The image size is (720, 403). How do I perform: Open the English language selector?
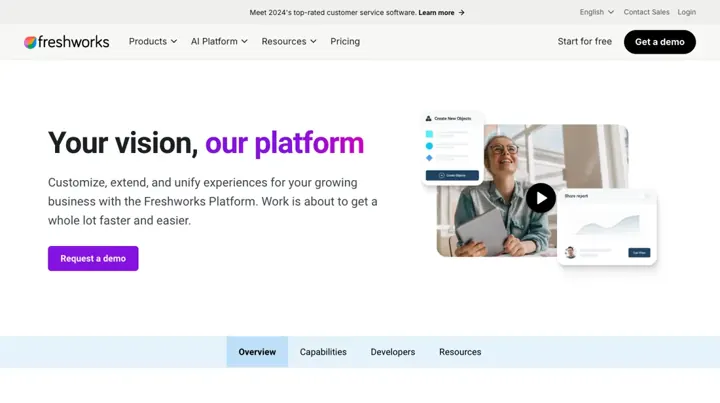coord(596,12)
